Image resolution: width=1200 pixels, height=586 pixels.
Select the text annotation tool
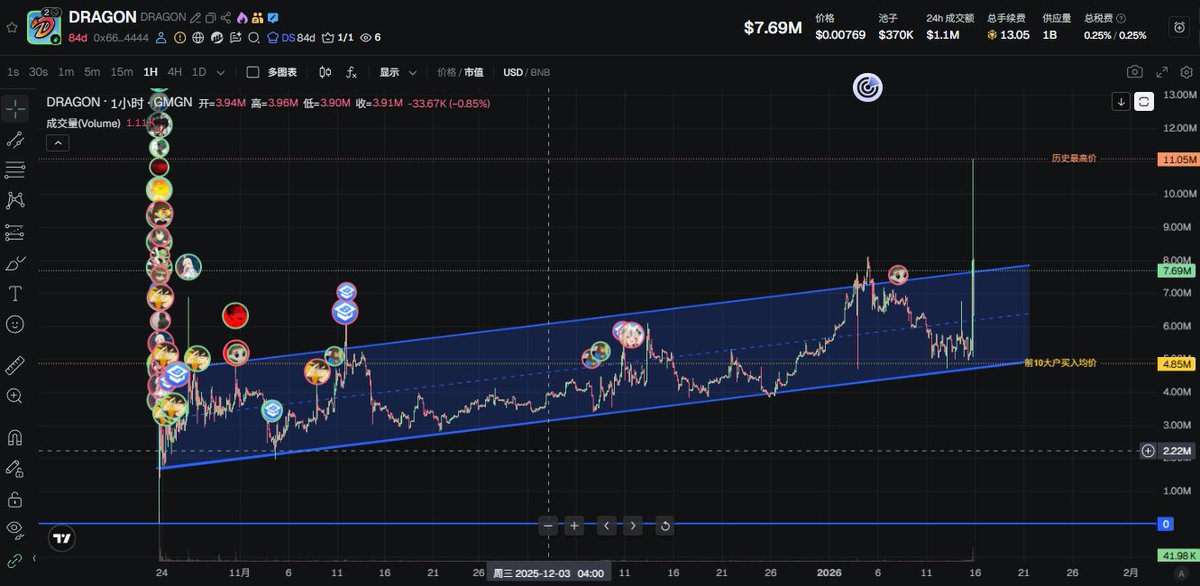point(15,294)
